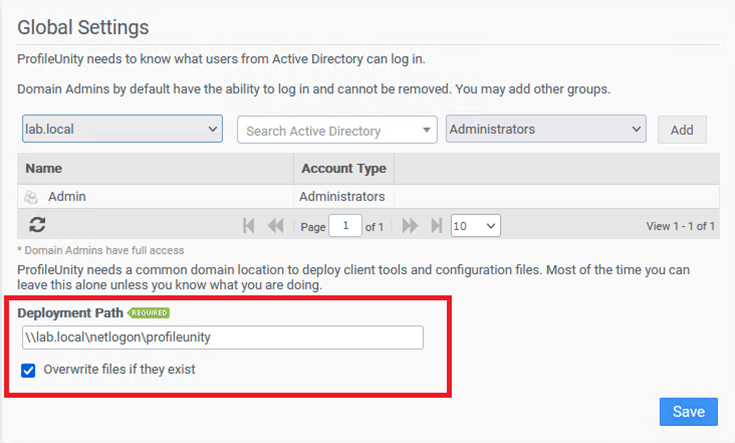735x443 pixels.
Task: Toggle Overwrite files if they exist checkbox
Action: coord(29,370)
